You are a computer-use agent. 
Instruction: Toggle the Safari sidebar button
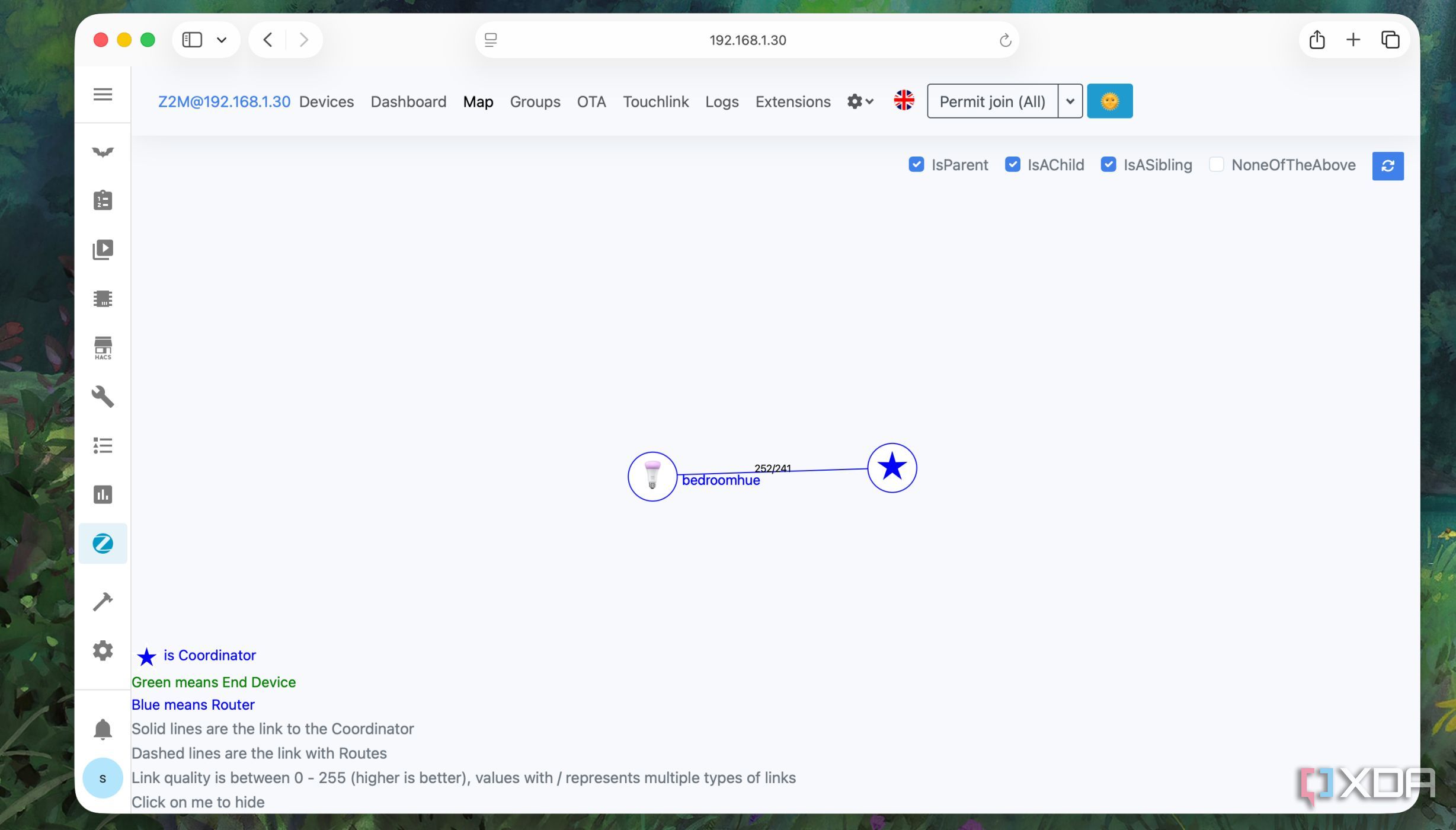[192, 40]
